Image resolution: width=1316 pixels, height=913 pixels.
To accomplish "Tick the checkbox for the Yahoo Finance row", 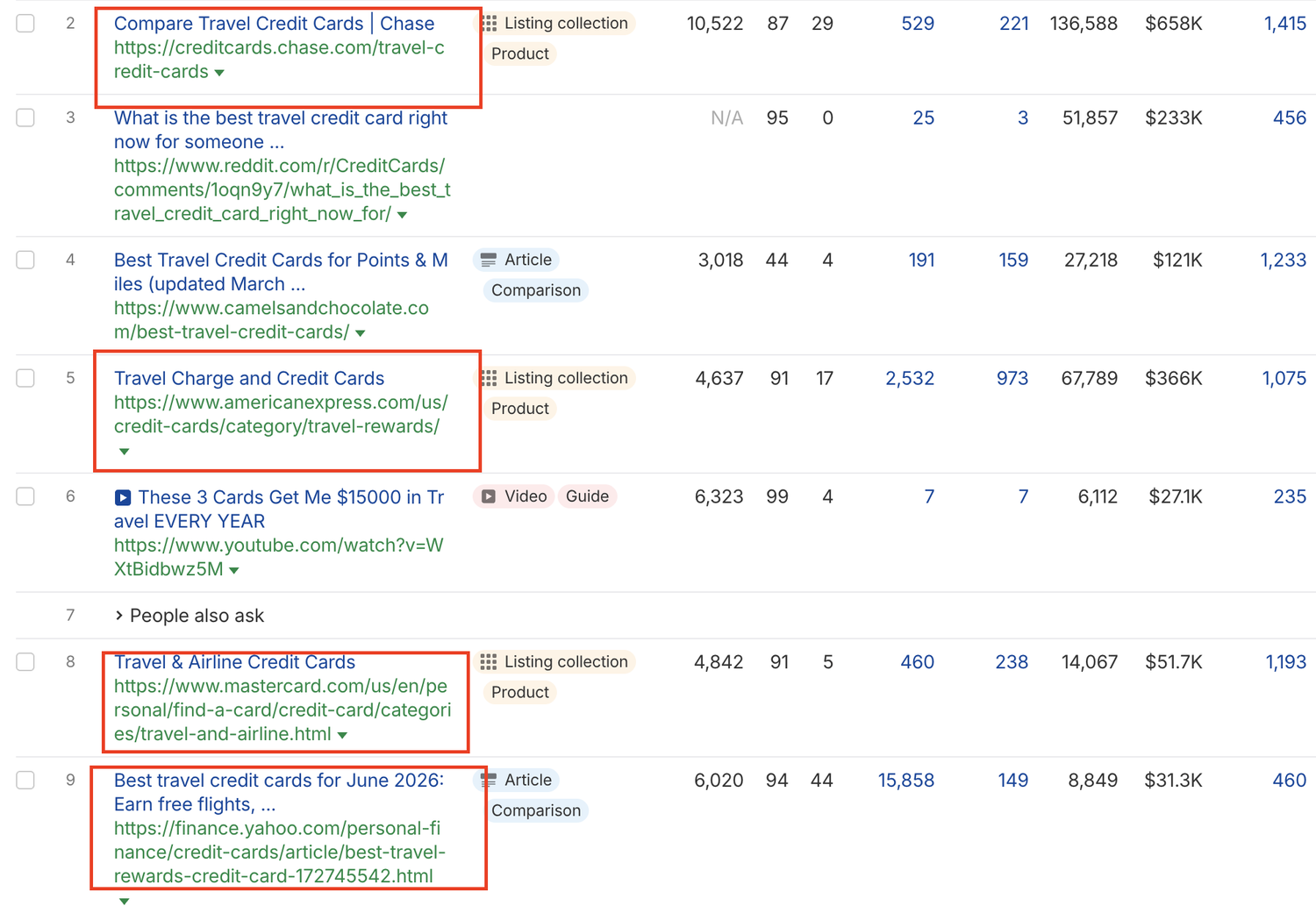I will (25, 781).
